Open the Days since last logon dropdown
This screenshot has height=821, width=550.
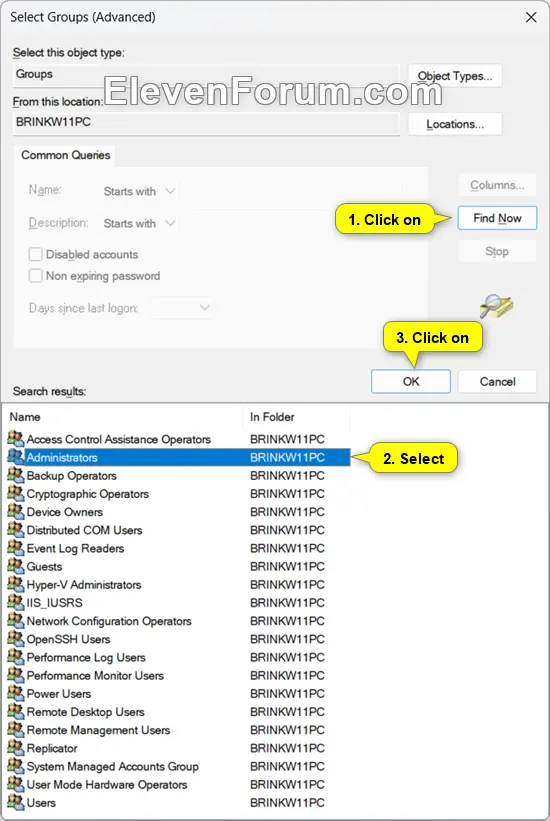181,308
